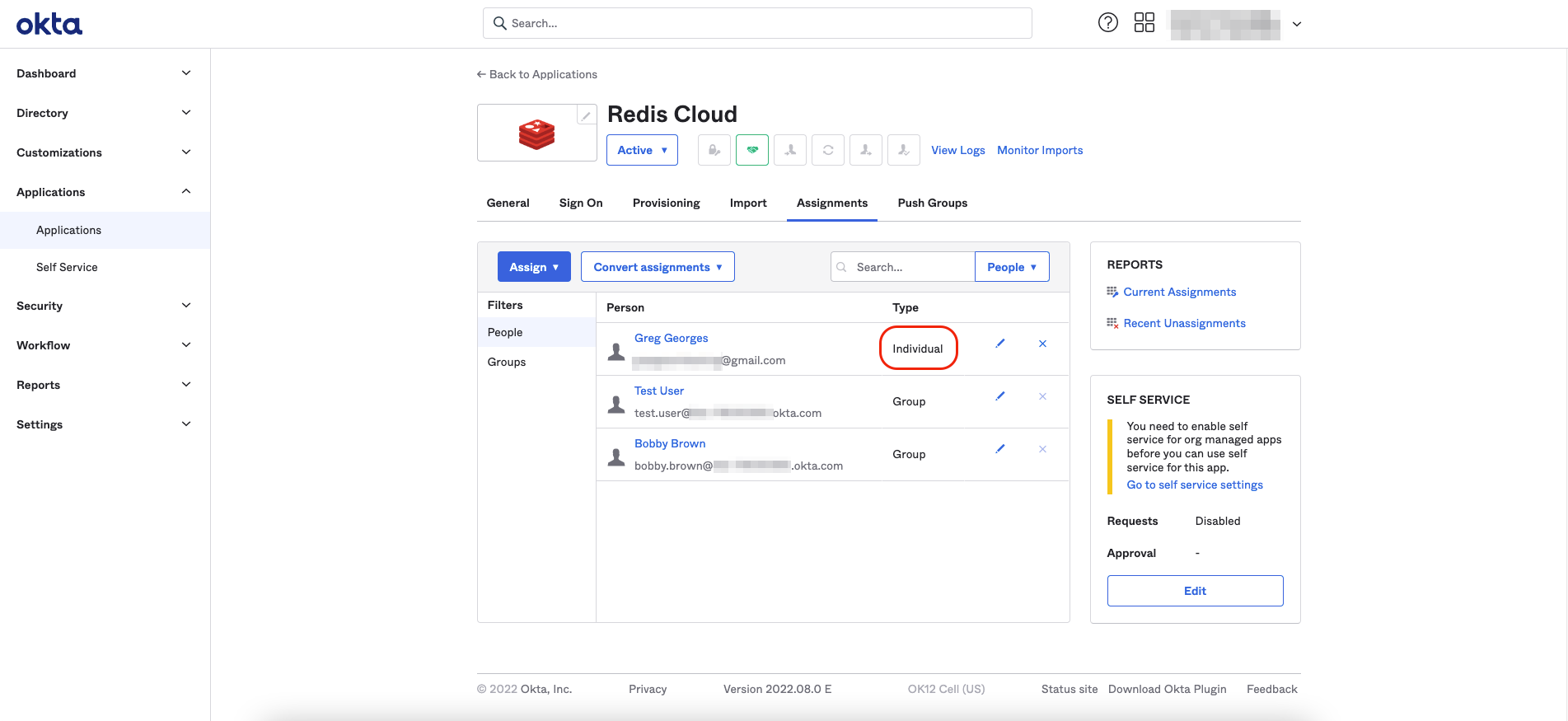The height and width of the screenshot is (721, 1568).
Task: Switch to the Push Groups tab
Action: pos(932,203)
